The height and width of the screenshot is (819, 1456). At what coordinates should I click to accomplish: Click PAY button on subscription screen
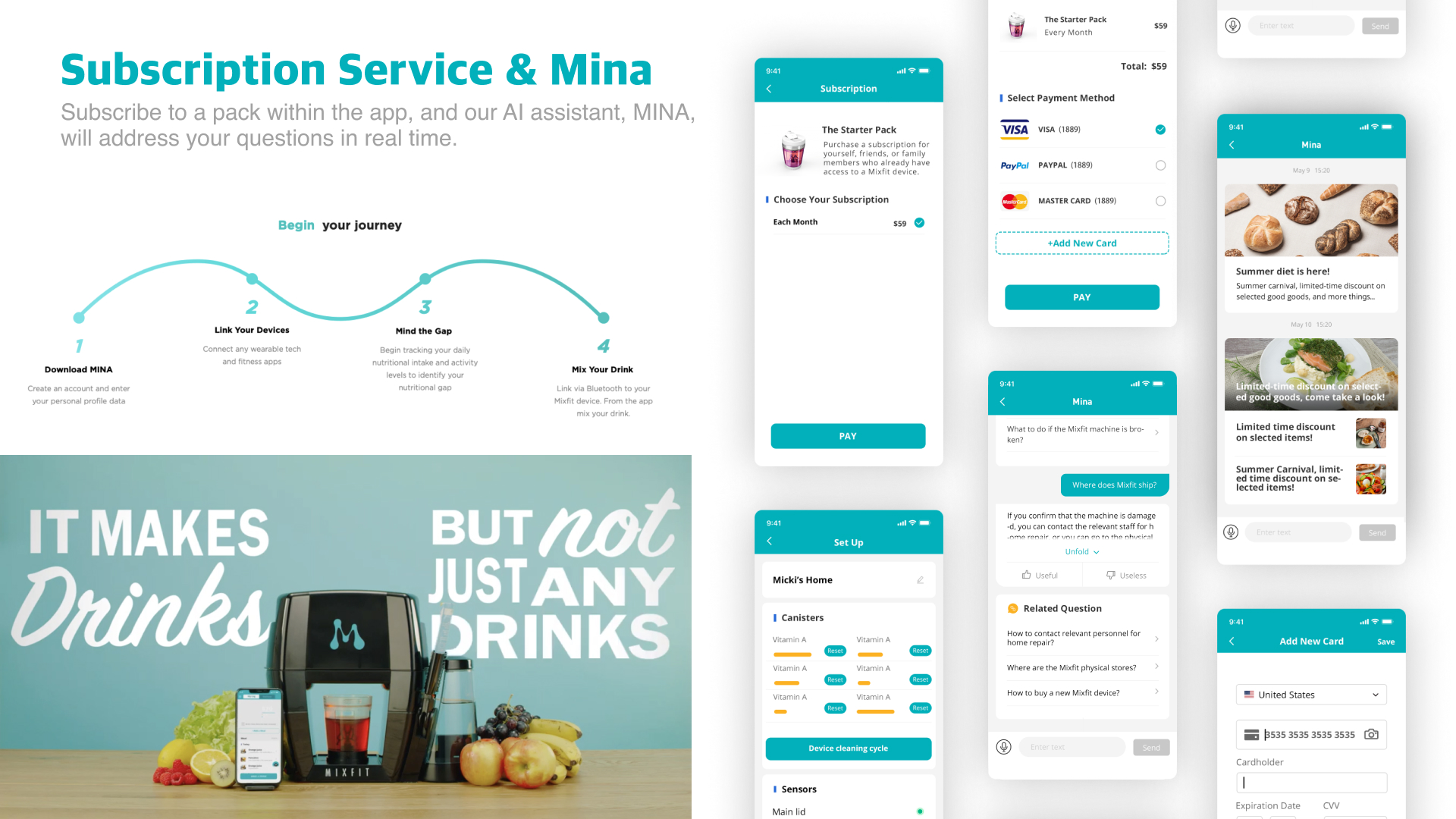(x=846, y=435)
